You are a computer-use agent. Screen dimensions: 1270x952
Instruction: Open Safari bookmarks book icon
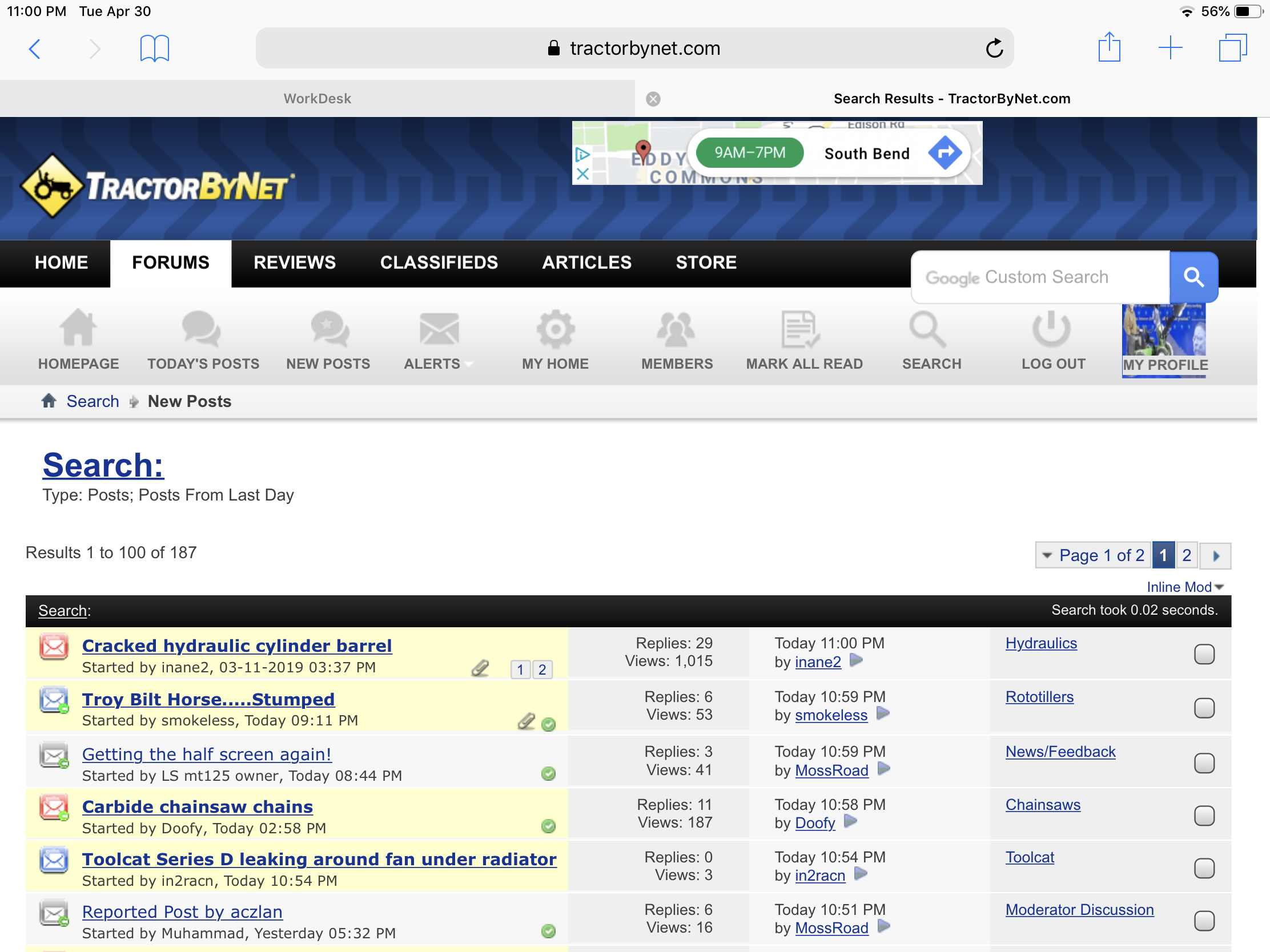tap(154, 48)
